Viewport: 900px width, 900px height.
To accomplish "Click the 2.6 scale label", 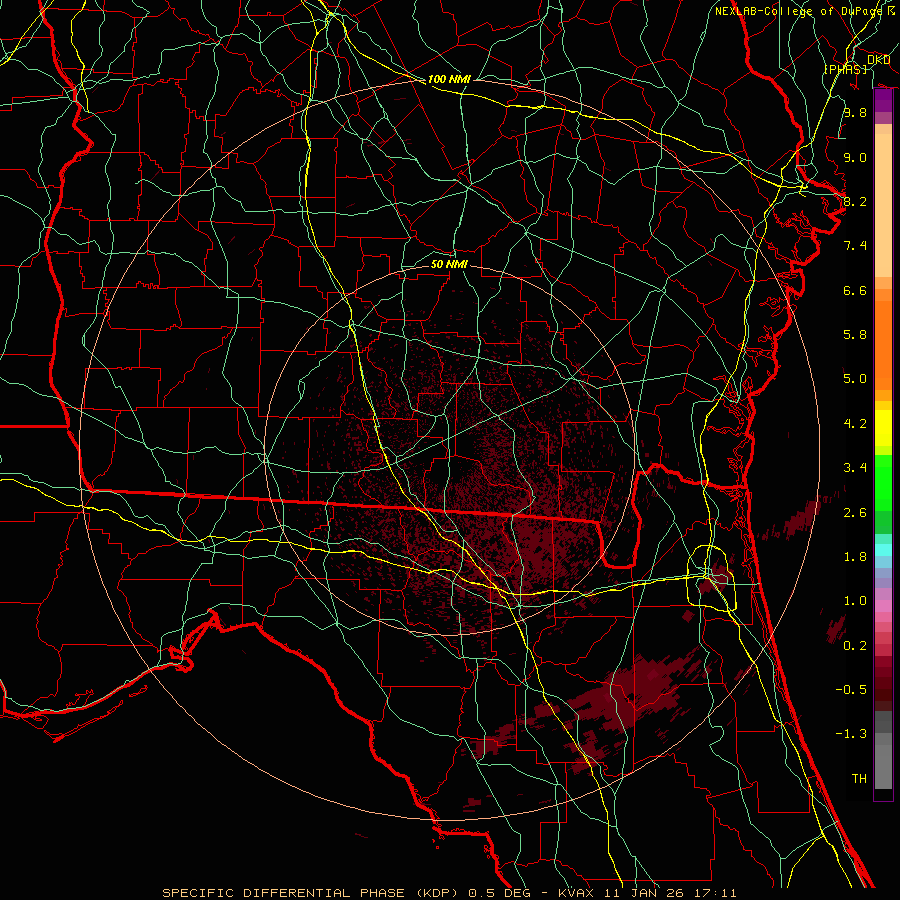I will (x=855, y=513).
